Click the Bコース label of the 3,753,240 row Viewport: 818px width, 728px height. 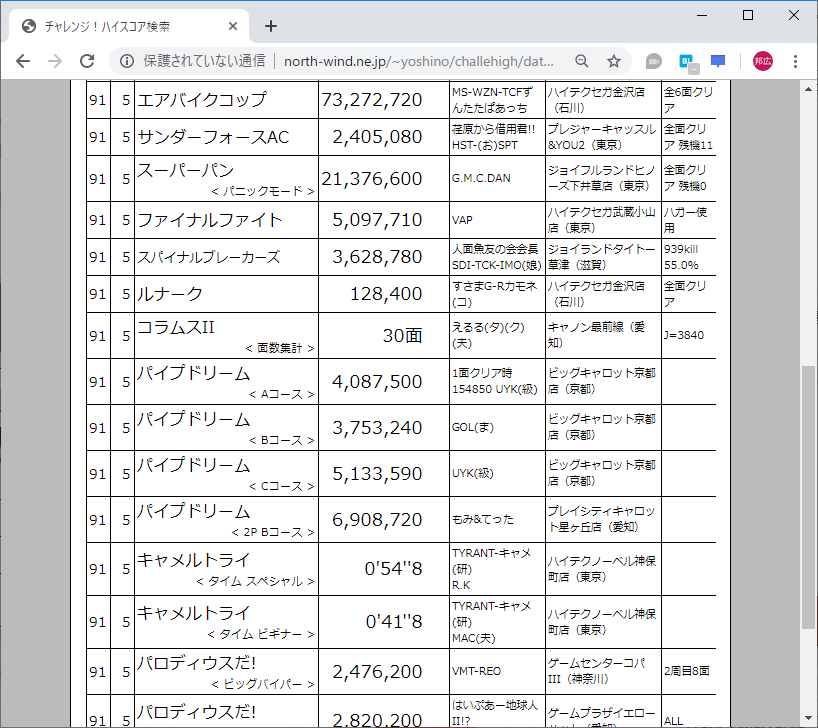pos(282,440)
